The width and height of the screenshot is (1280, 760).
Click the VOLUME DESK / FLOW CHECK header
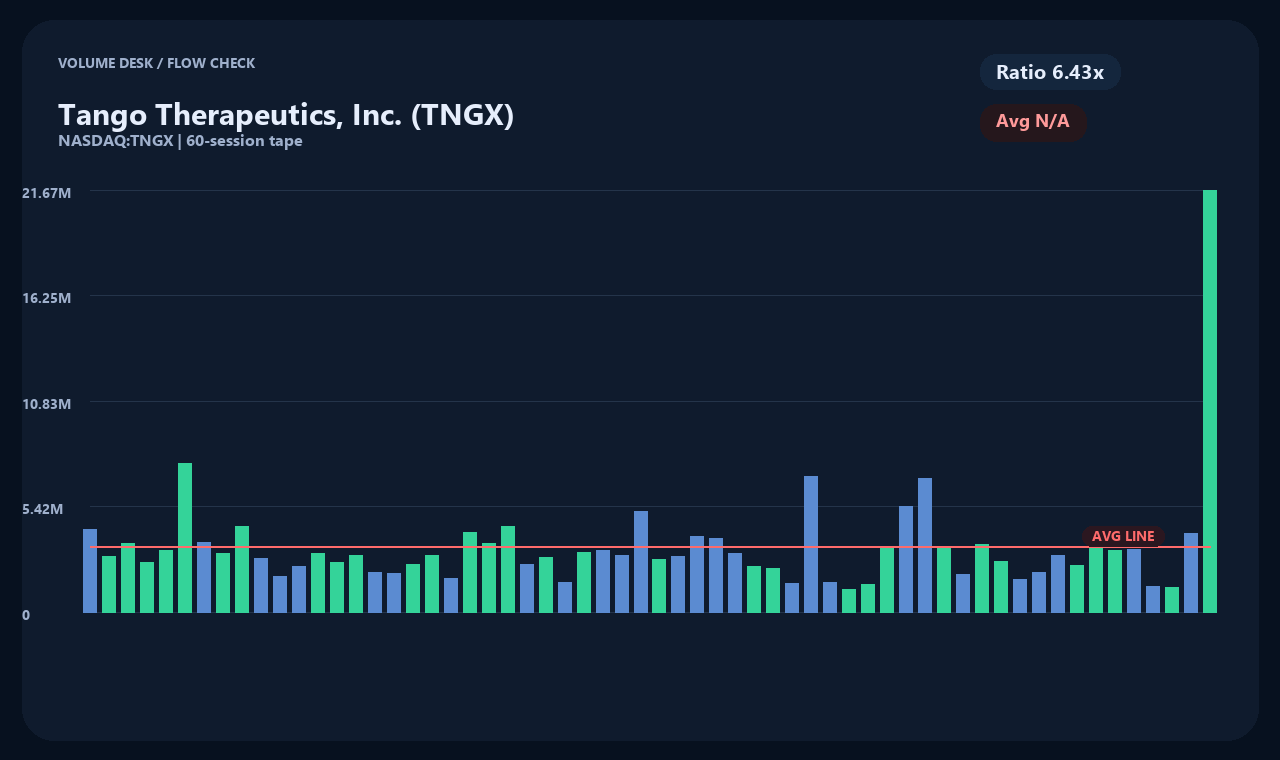click(156, 63)
